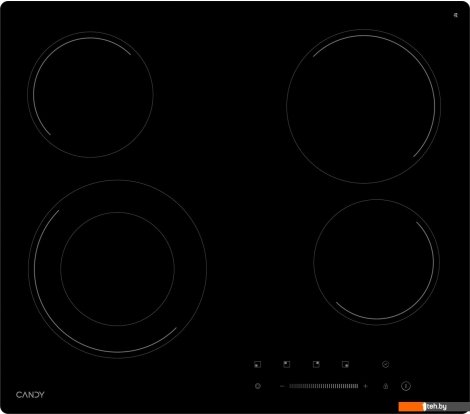Touch the power level slider bar

pos(324,386)
